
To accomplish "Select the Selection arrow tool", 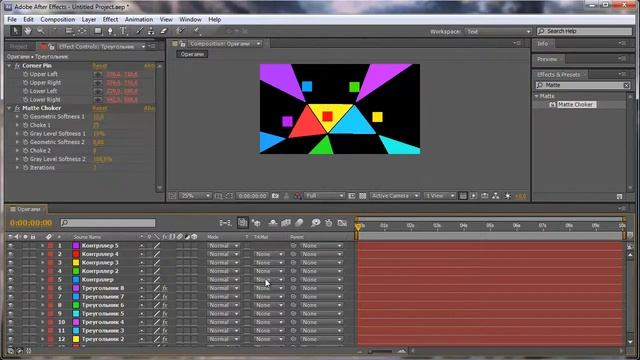I will (x=16, y=31).
